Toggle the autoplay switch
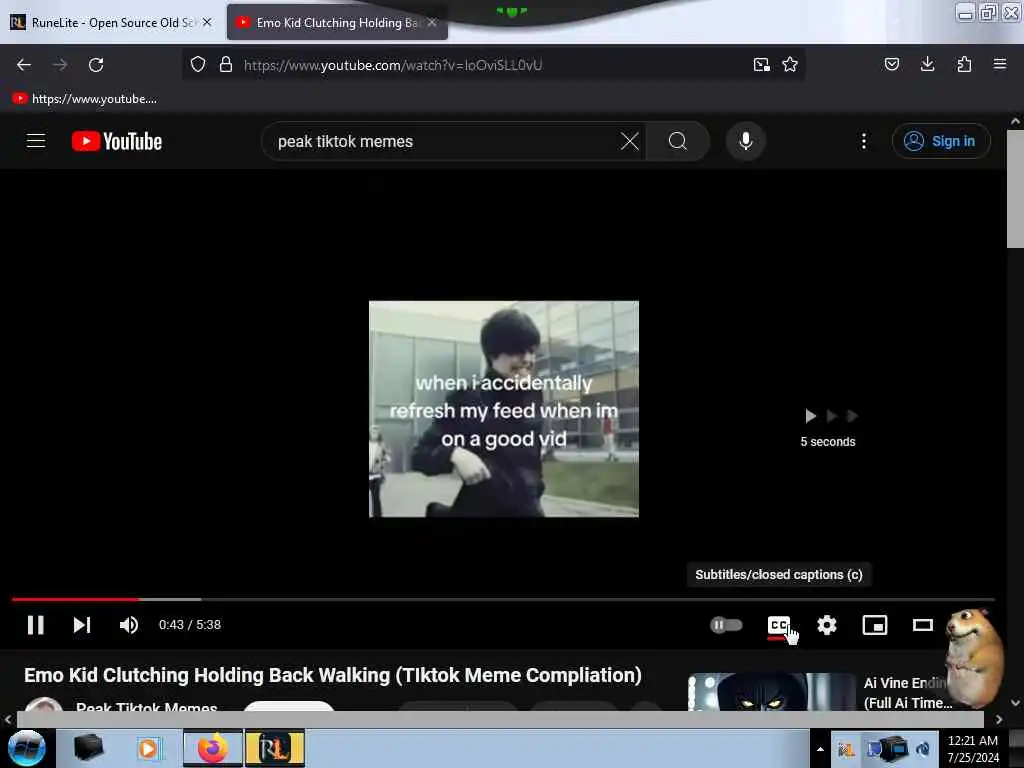 click(726, 625)
